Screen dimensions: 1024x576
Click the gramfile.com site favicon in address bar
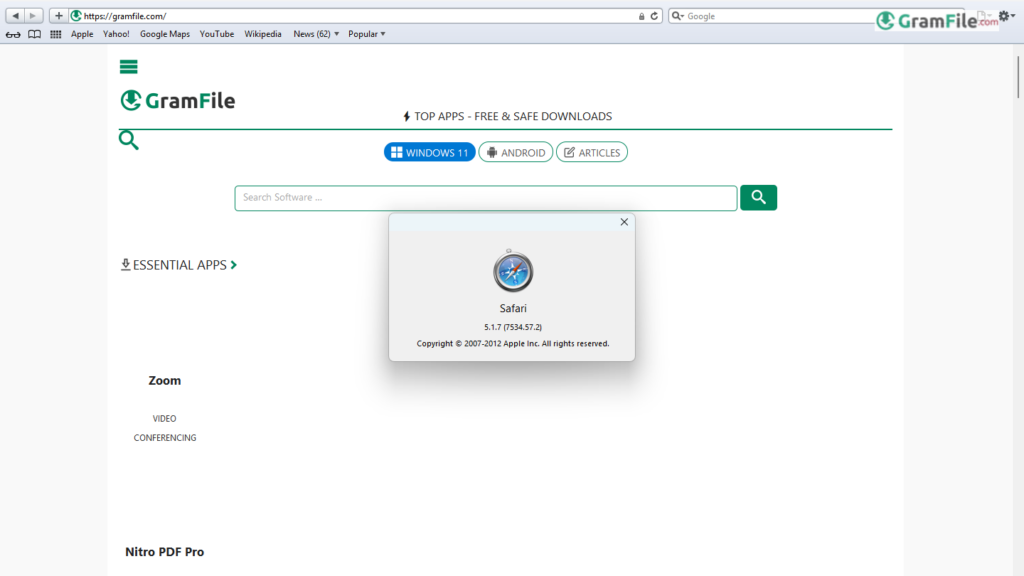click(76, 16)
